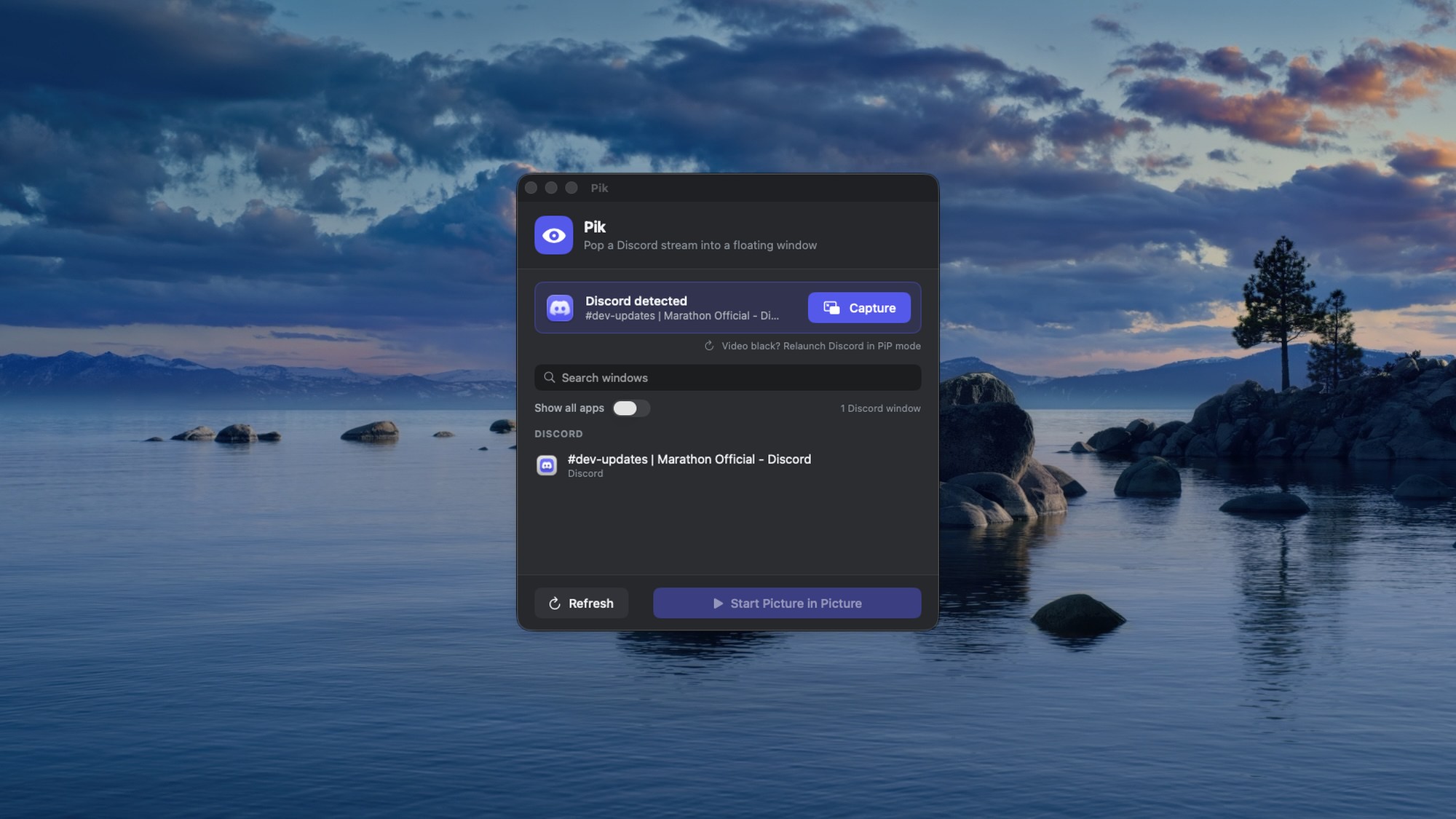Toggle the Show all apps switch
1456x819 pixels.
click(630, 408)
